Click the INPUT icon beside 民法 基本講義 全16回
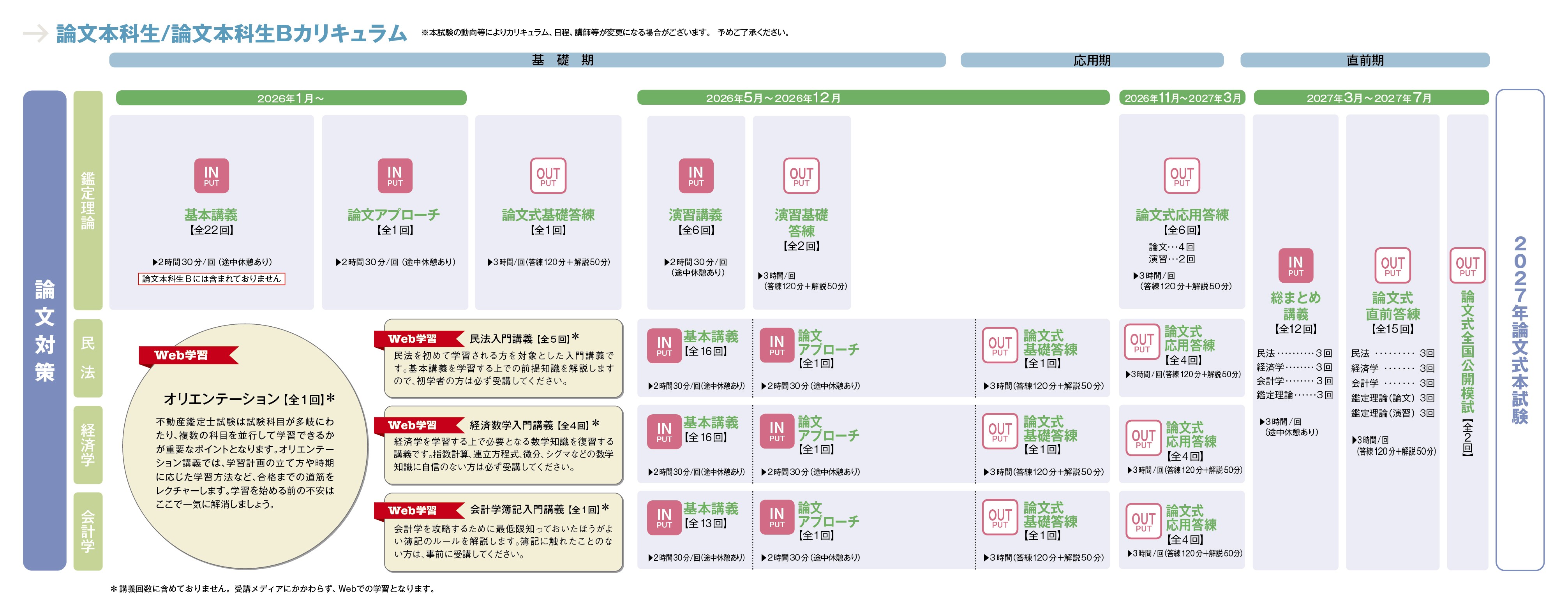 click(x=664, y=346)
